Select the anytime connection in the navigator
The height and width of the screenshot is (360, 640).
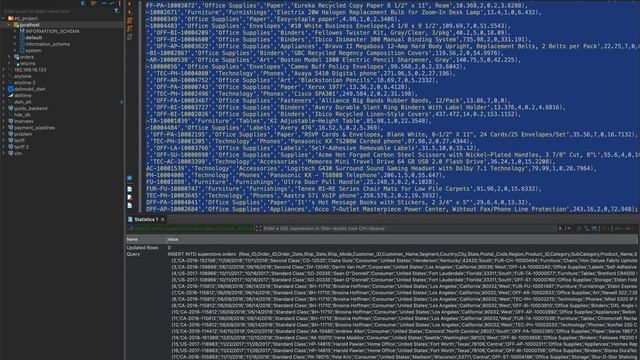(22, 76)
